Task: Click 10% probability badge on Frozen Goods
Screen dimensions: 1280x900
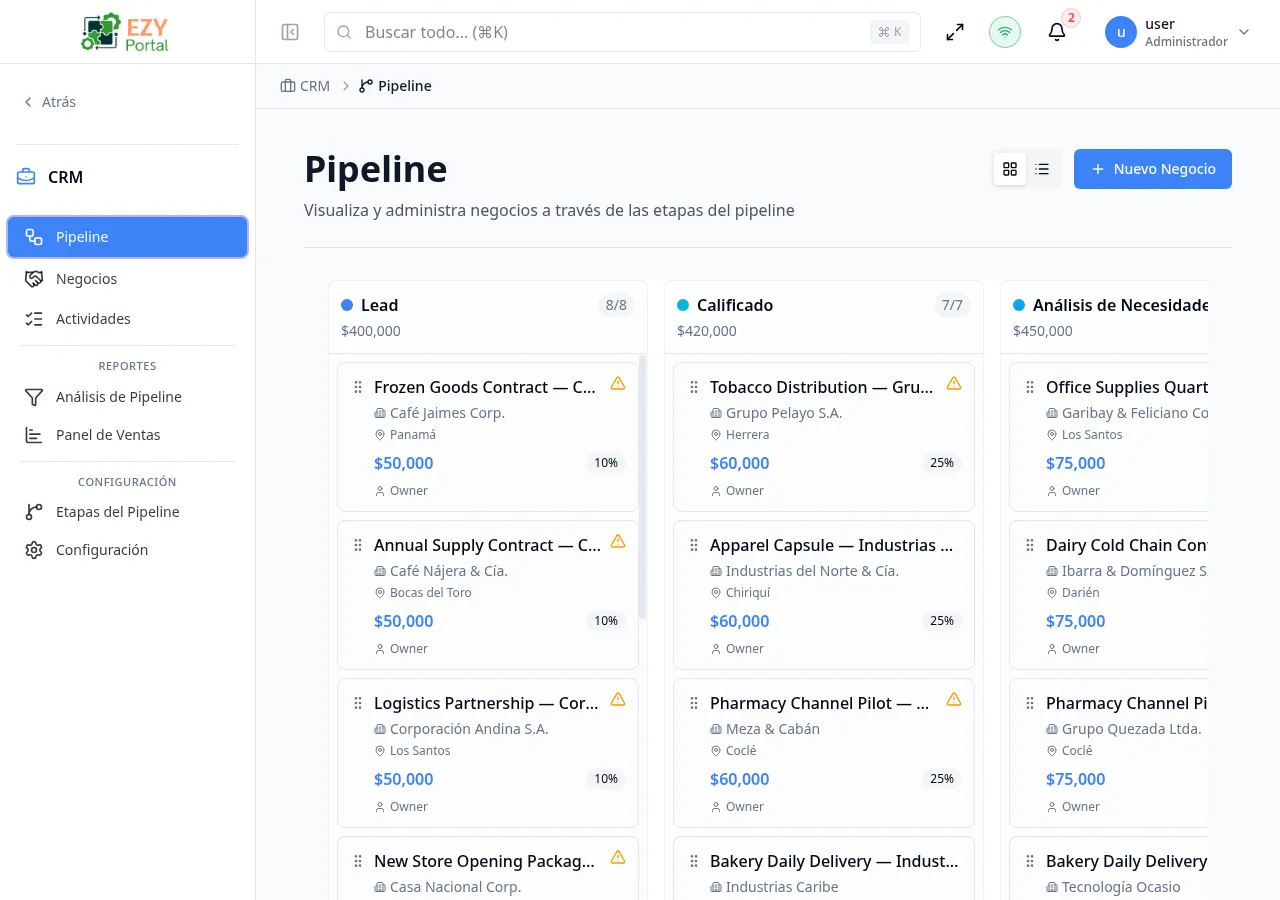Action: 606,463
